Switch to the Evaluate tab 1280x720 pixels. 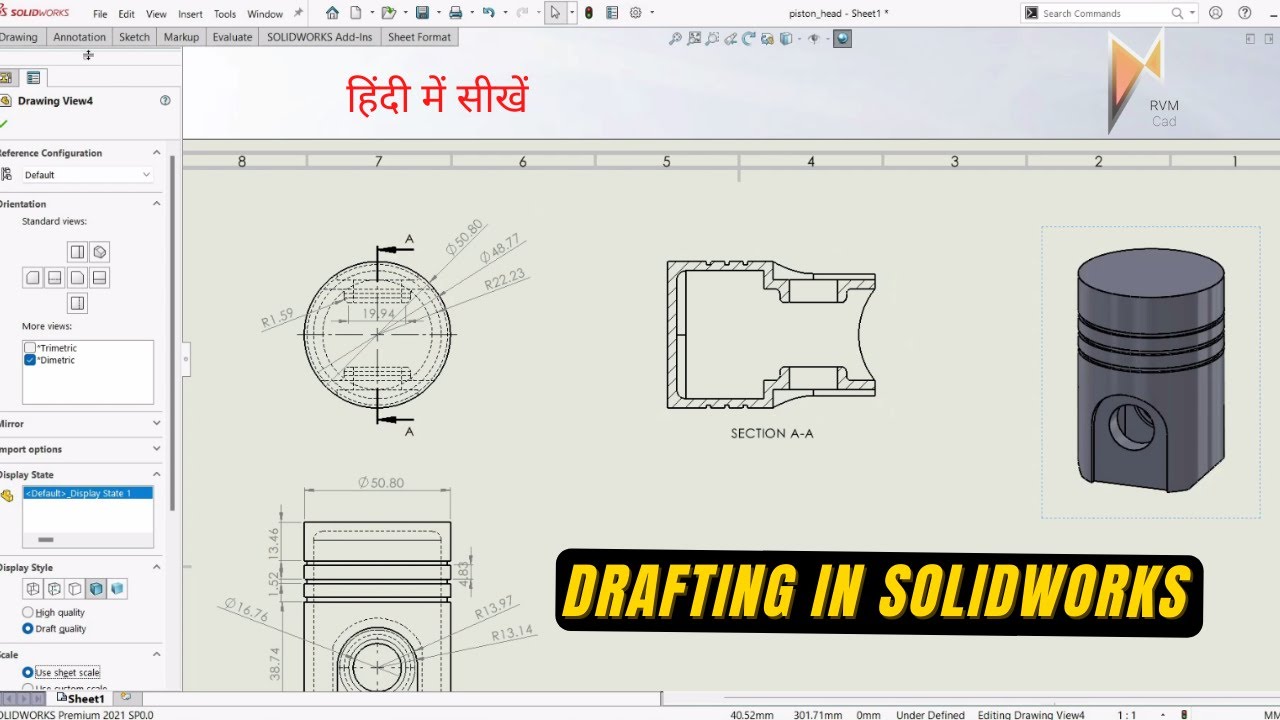[x=232, y=37]
